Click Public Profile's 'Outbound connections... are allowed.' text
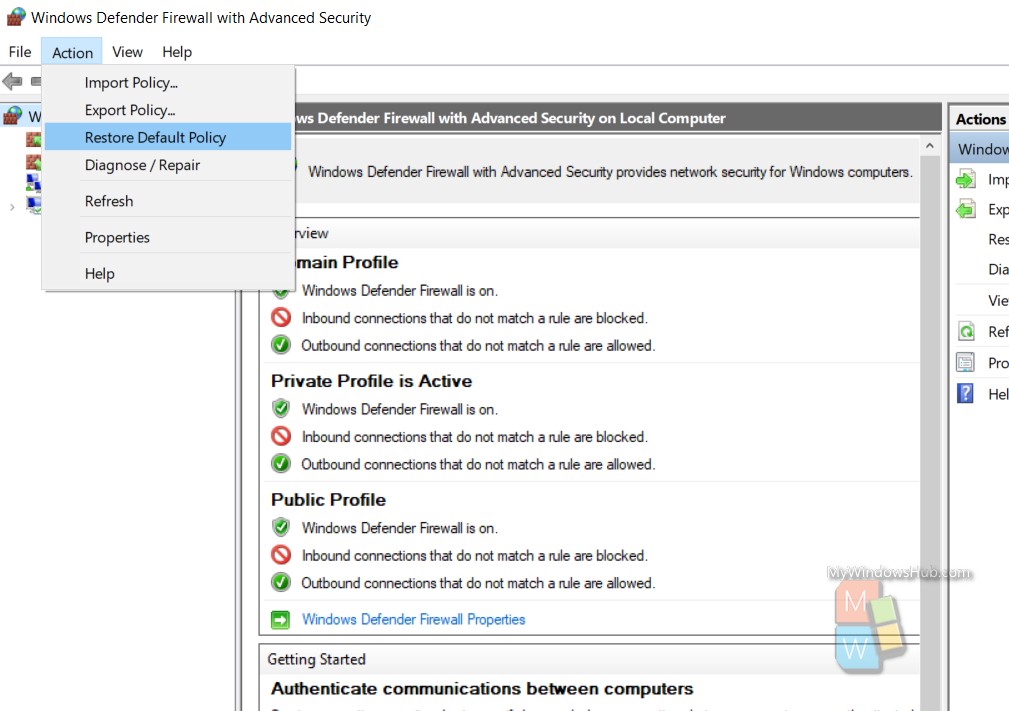The image size is (1009, 711). point(478,583)
